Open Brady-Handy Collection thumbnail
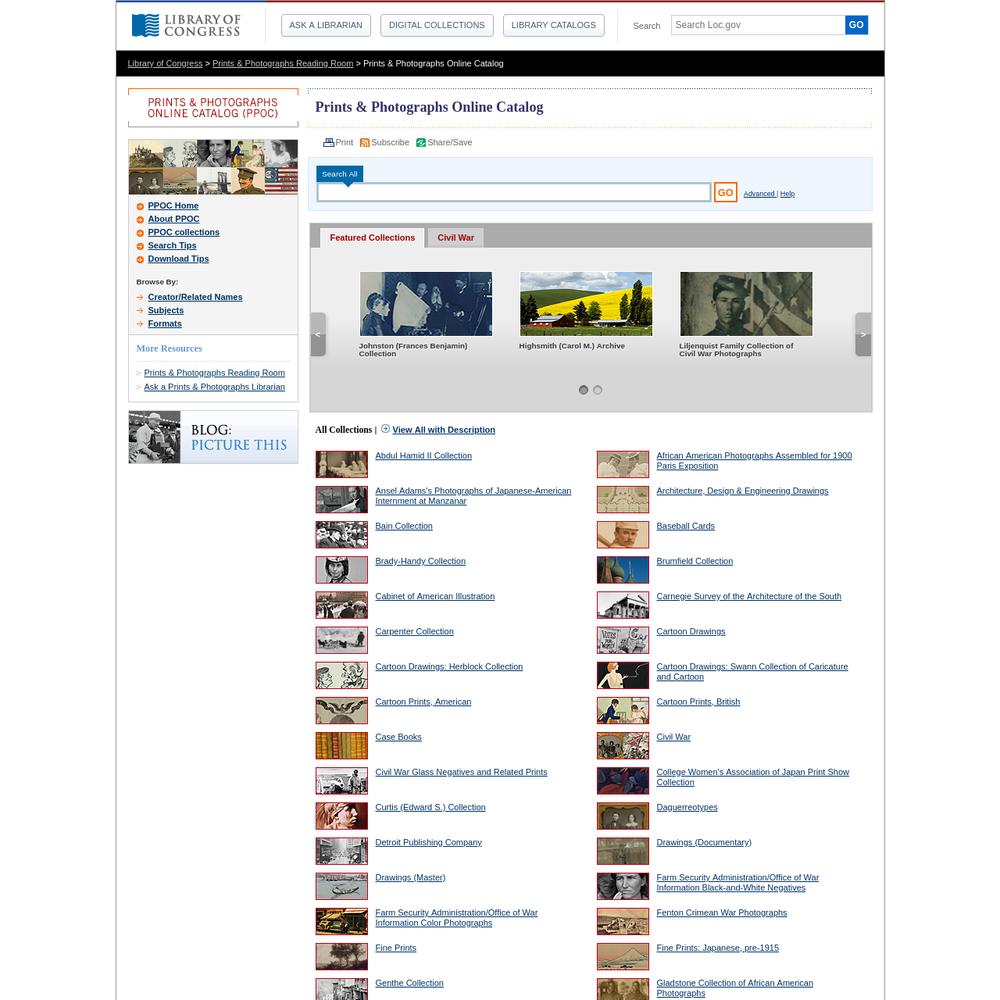1000x1000 pixels. click(x=342, y=570)
